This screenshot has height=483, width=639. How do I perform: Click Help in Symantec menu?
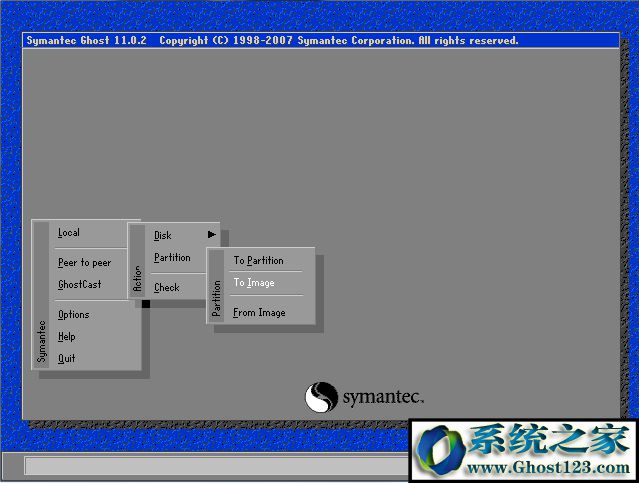tap(66, 337)
